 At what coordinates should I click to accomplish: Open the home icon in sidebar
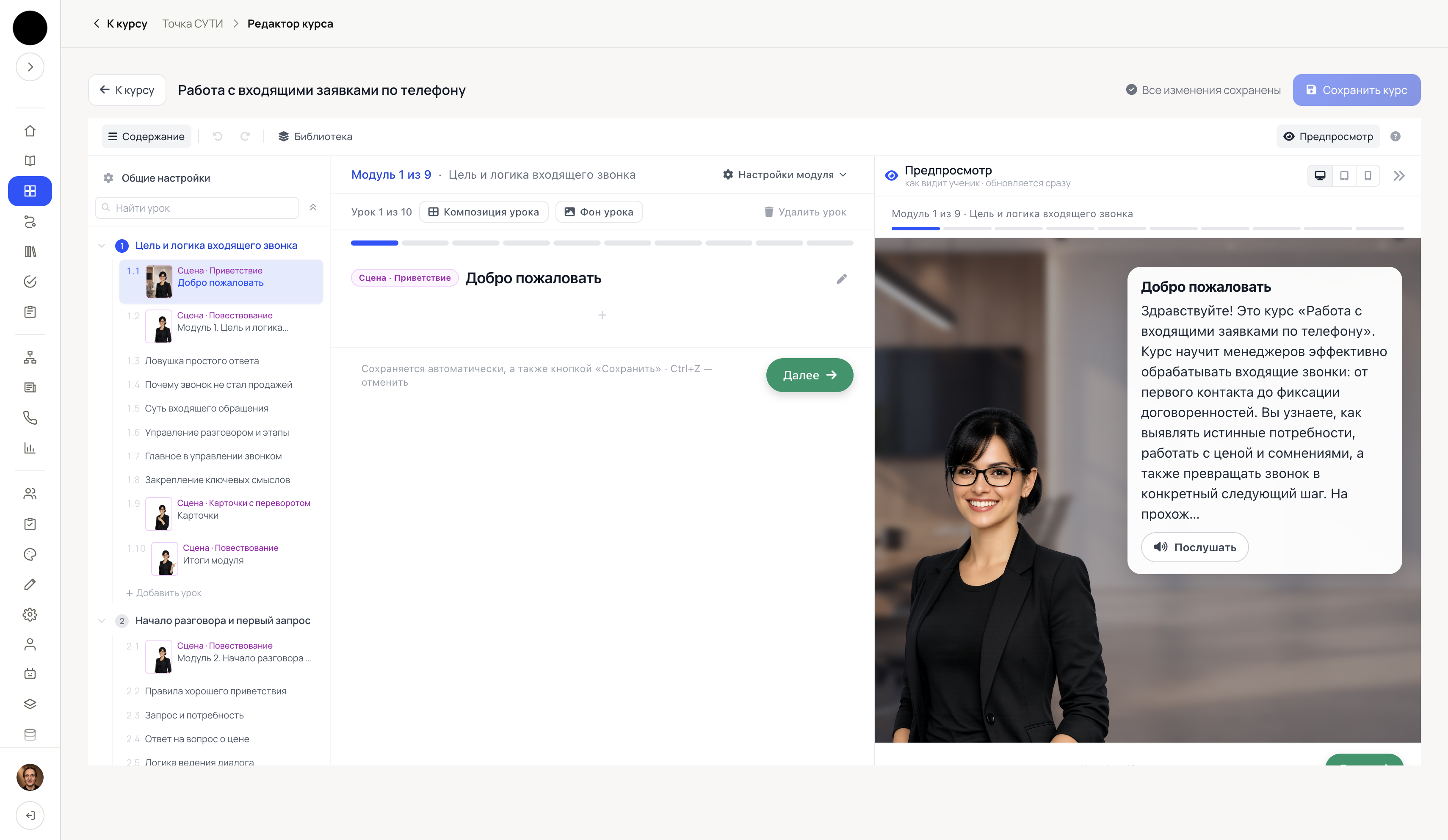(30, 131)
